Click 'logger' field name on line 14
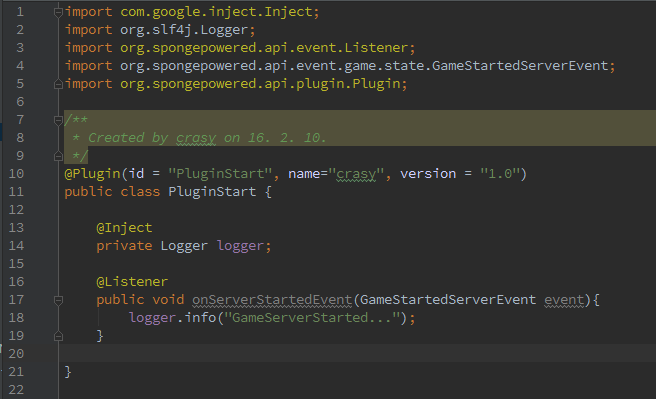Viewport: 656px width, 399px height. tap(240, 246)
